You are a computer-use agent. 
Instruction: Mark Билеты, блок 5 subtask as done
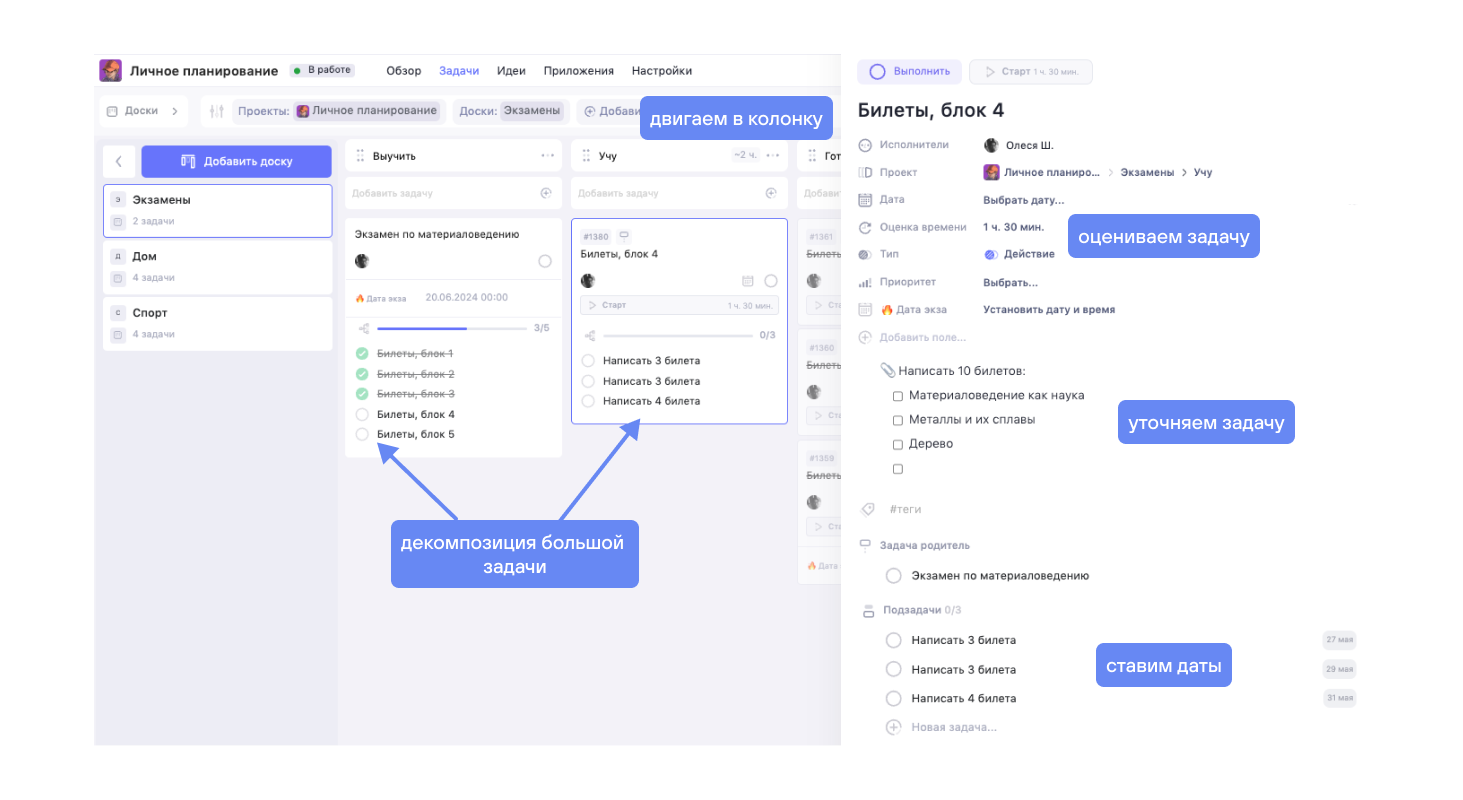pyautogui.click(x=362, y=434)
